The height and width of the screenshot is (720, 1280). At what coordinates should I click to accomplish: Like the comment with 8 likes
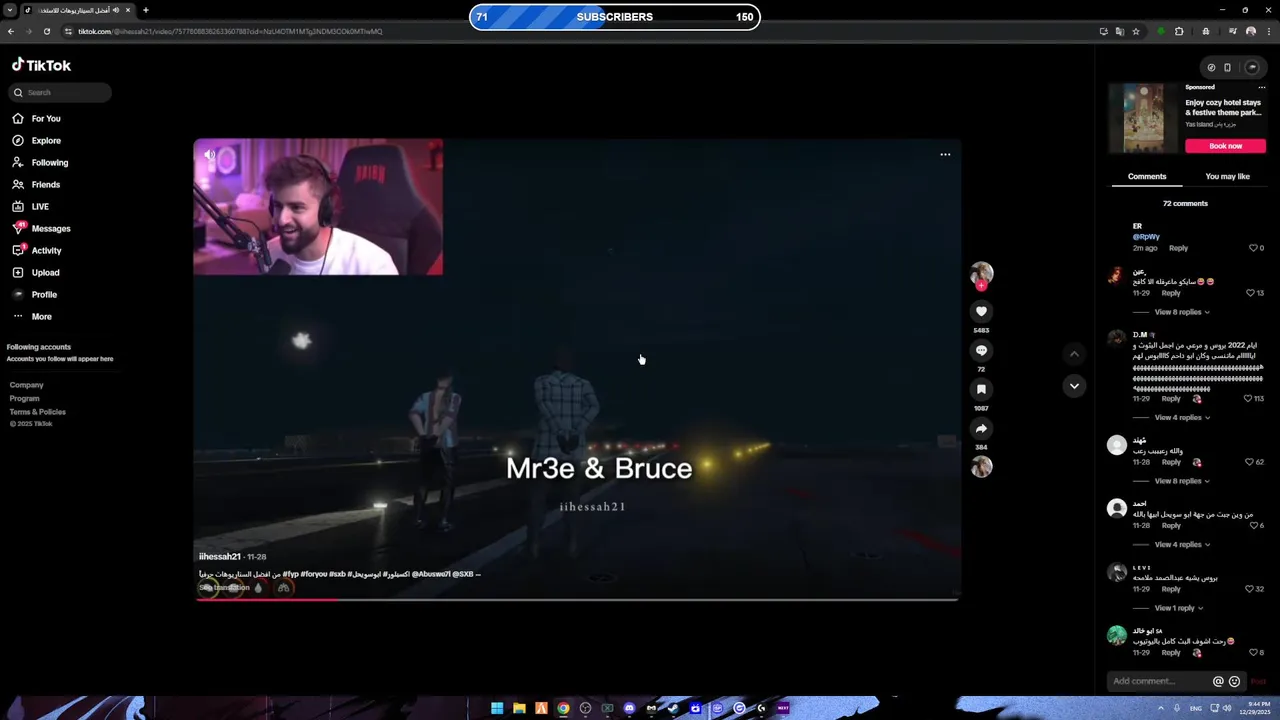pos(1252,653)
